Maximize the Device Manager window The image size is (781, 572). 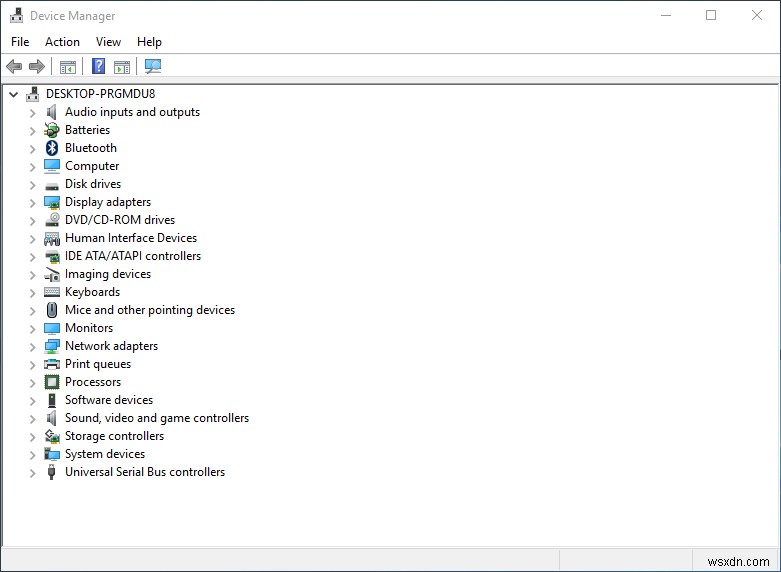click(711, 15)
